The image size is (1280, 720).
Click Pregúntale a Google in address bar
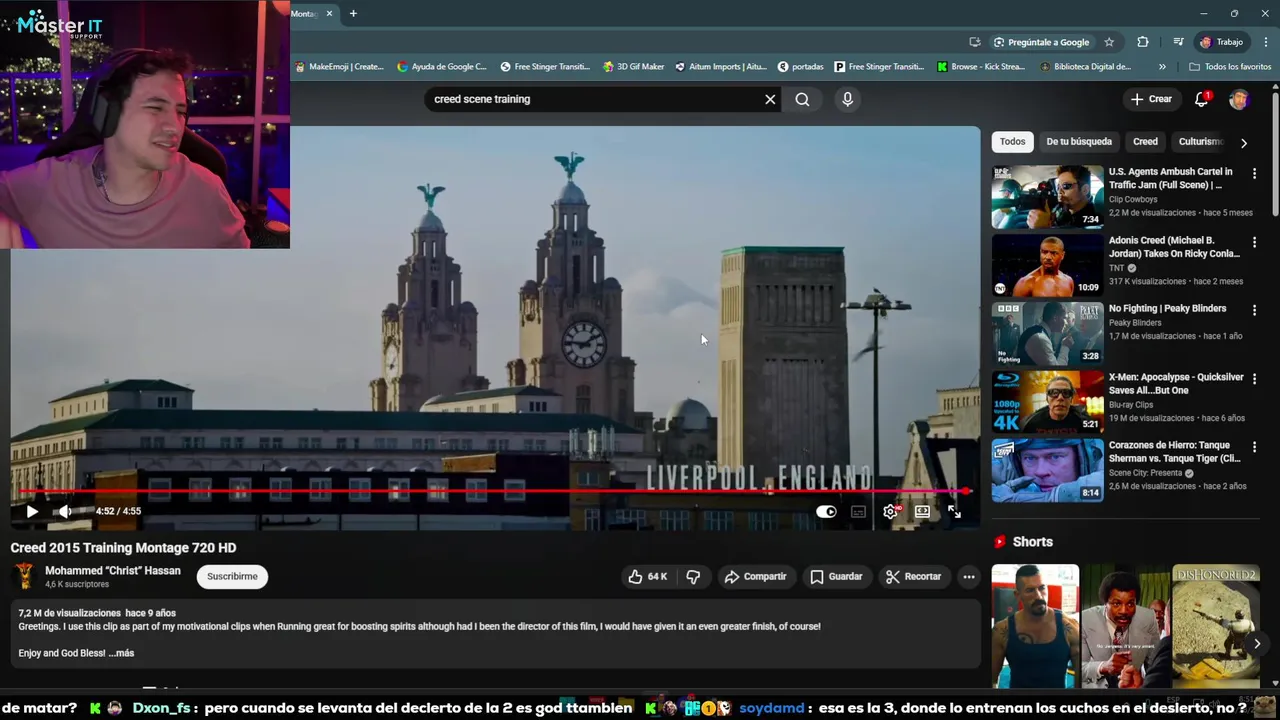pos(1041,42)
